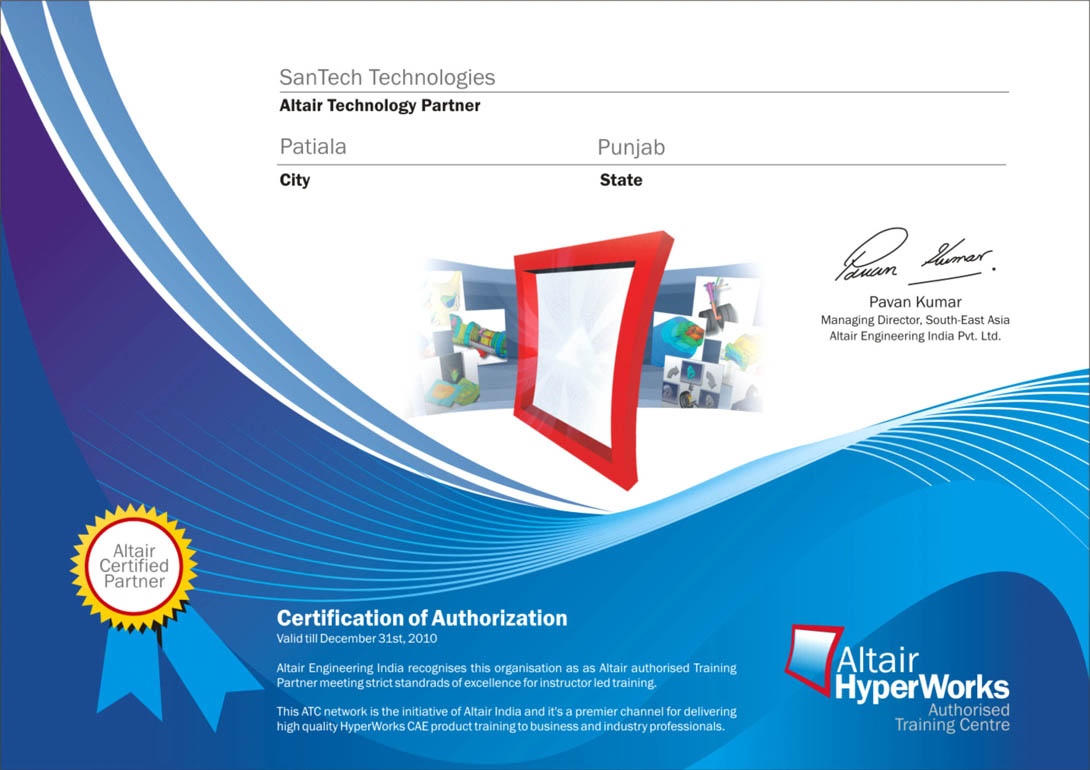Click the Altair Certified Partner seal
The width and height of the screenshot is (1090, 770).
click(x=133, y=568)
